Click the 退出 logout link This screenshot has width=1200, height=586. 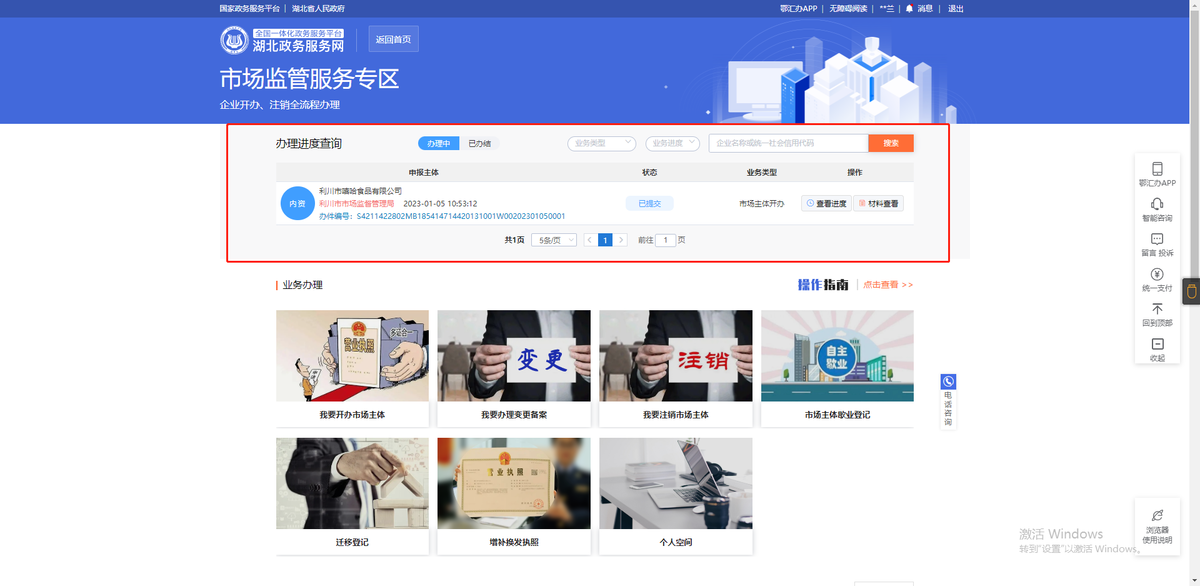tap(955, 8)
